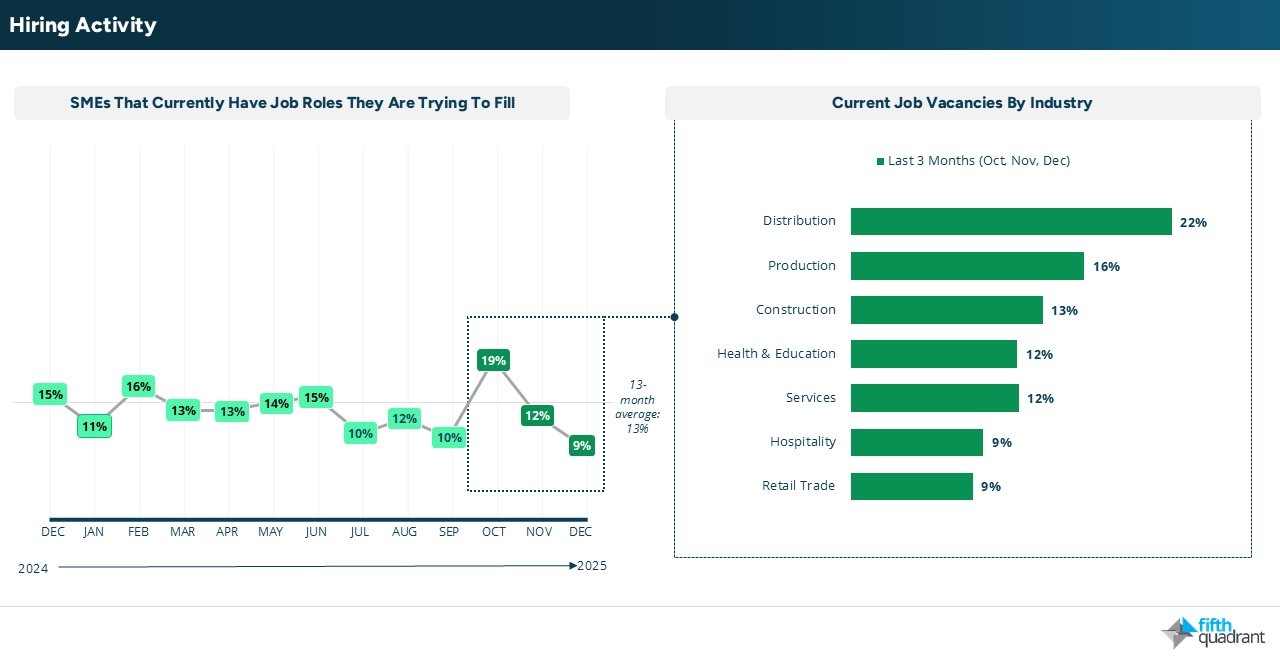Select the 16% February data marker
The height and width of the screenshot is (667, 1280).
(x=138, y=386)
